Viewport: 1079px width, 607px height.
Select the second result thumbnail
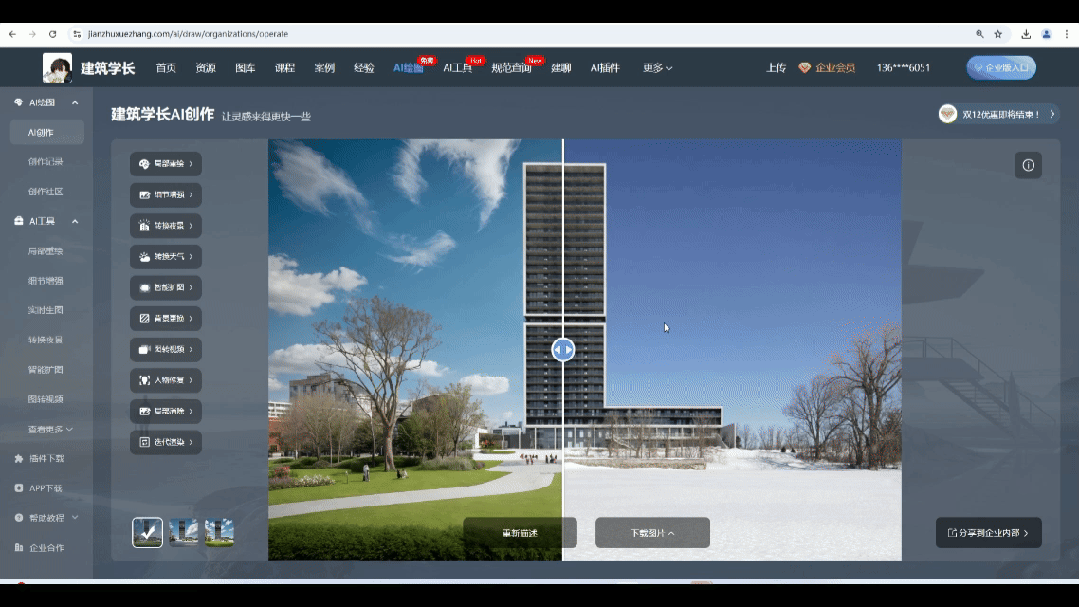click(x=184, y=532)
